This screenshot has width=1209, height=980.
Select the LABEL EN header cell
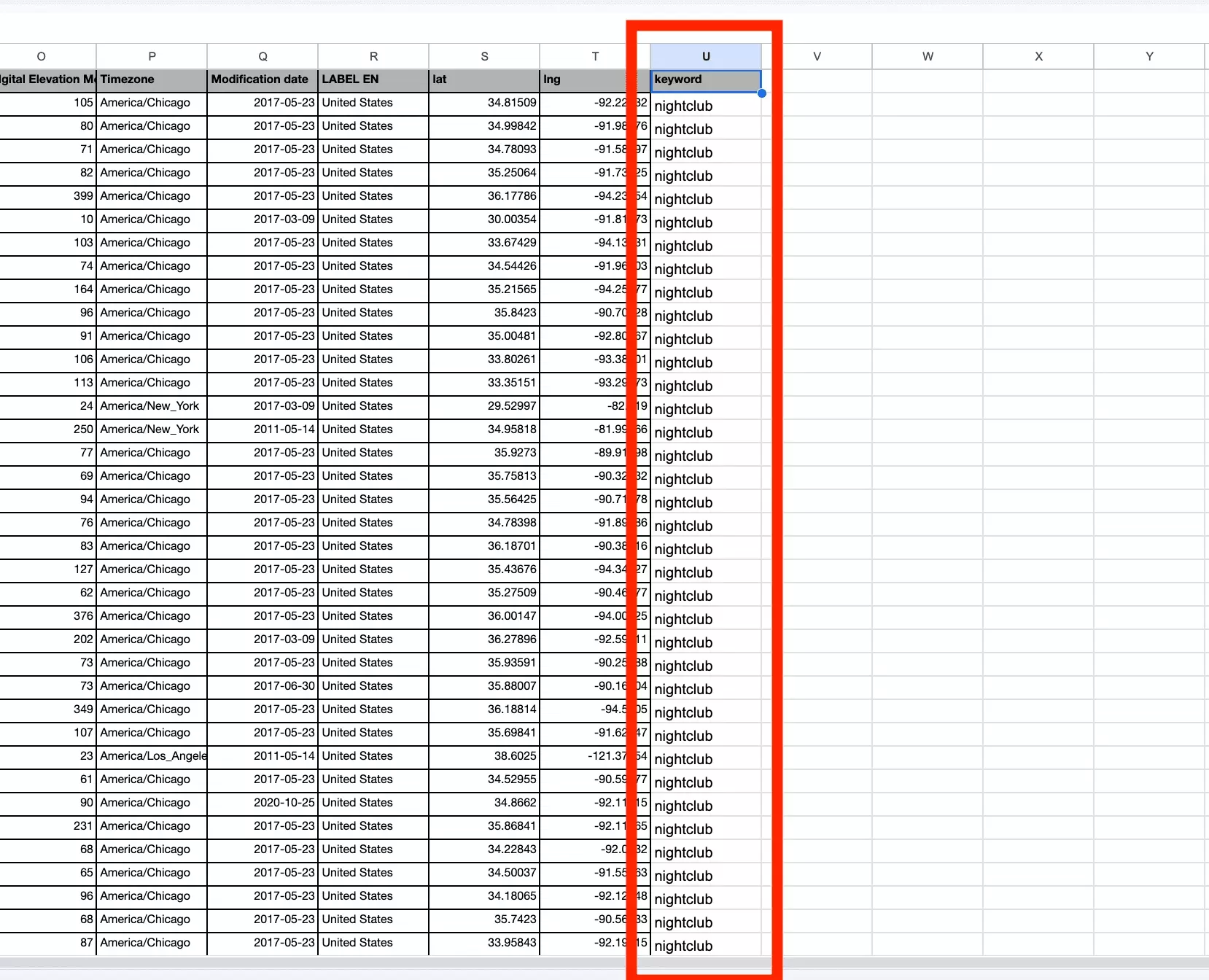(x=373, y=79)
